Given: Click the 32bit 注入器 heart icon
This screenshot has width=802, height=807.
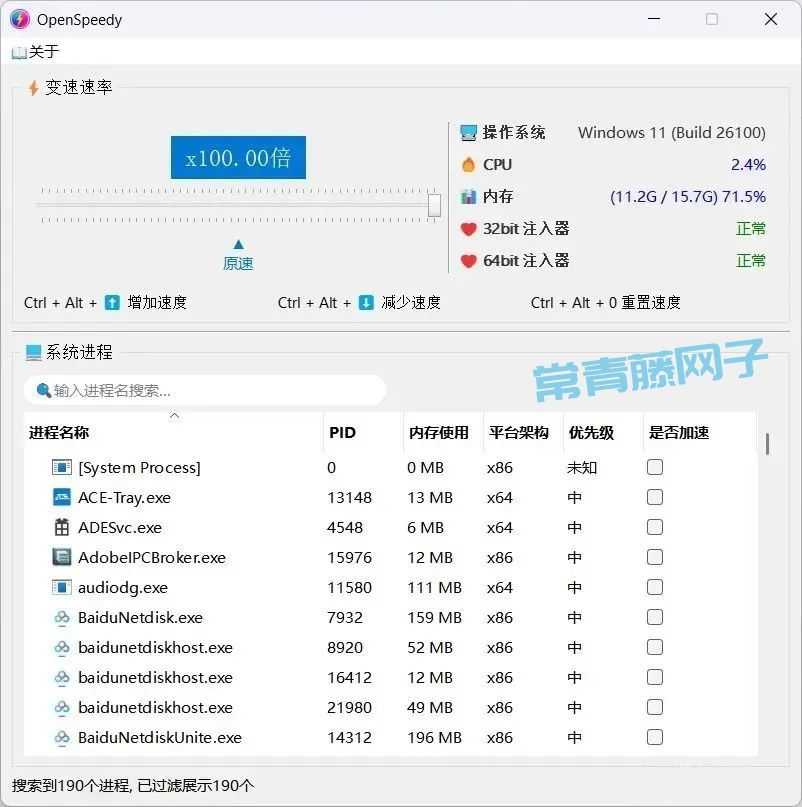Looking at the screenshot, I should point(468,229).
